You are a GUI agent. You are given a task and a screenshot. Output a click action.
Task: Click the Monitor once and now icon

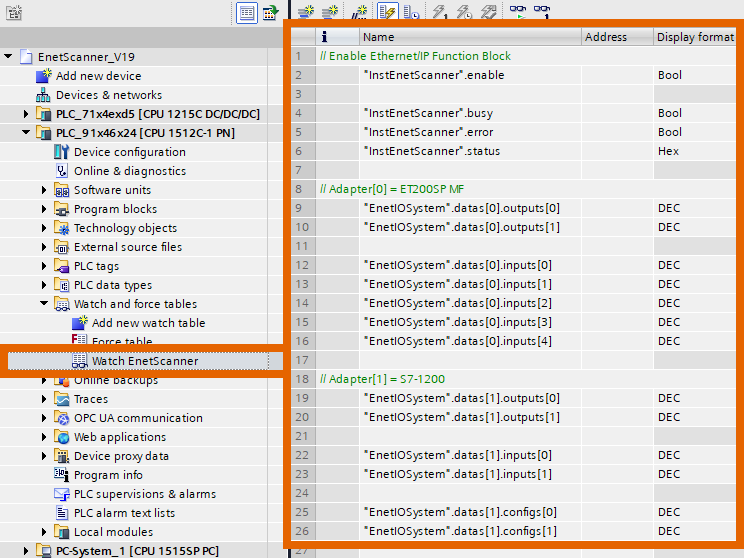pos(541,11)
